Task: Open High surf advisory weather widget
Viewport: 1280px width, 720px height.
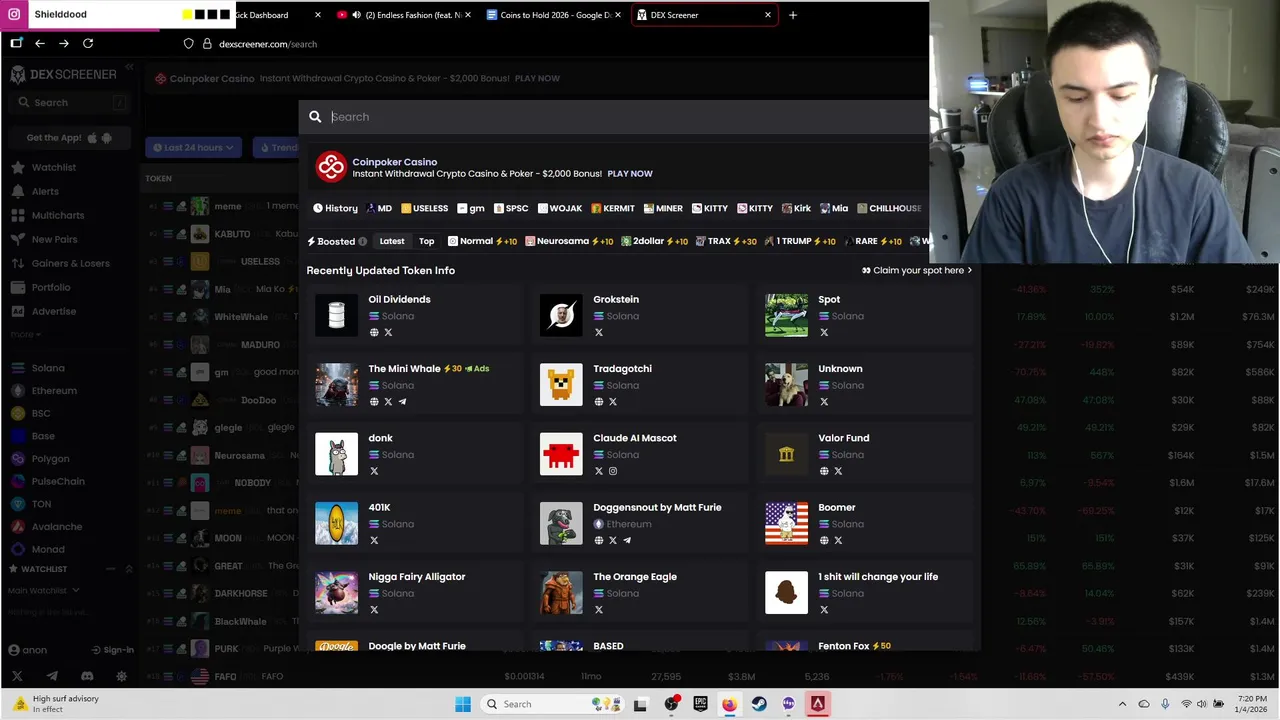Action: tap(55, 704)
